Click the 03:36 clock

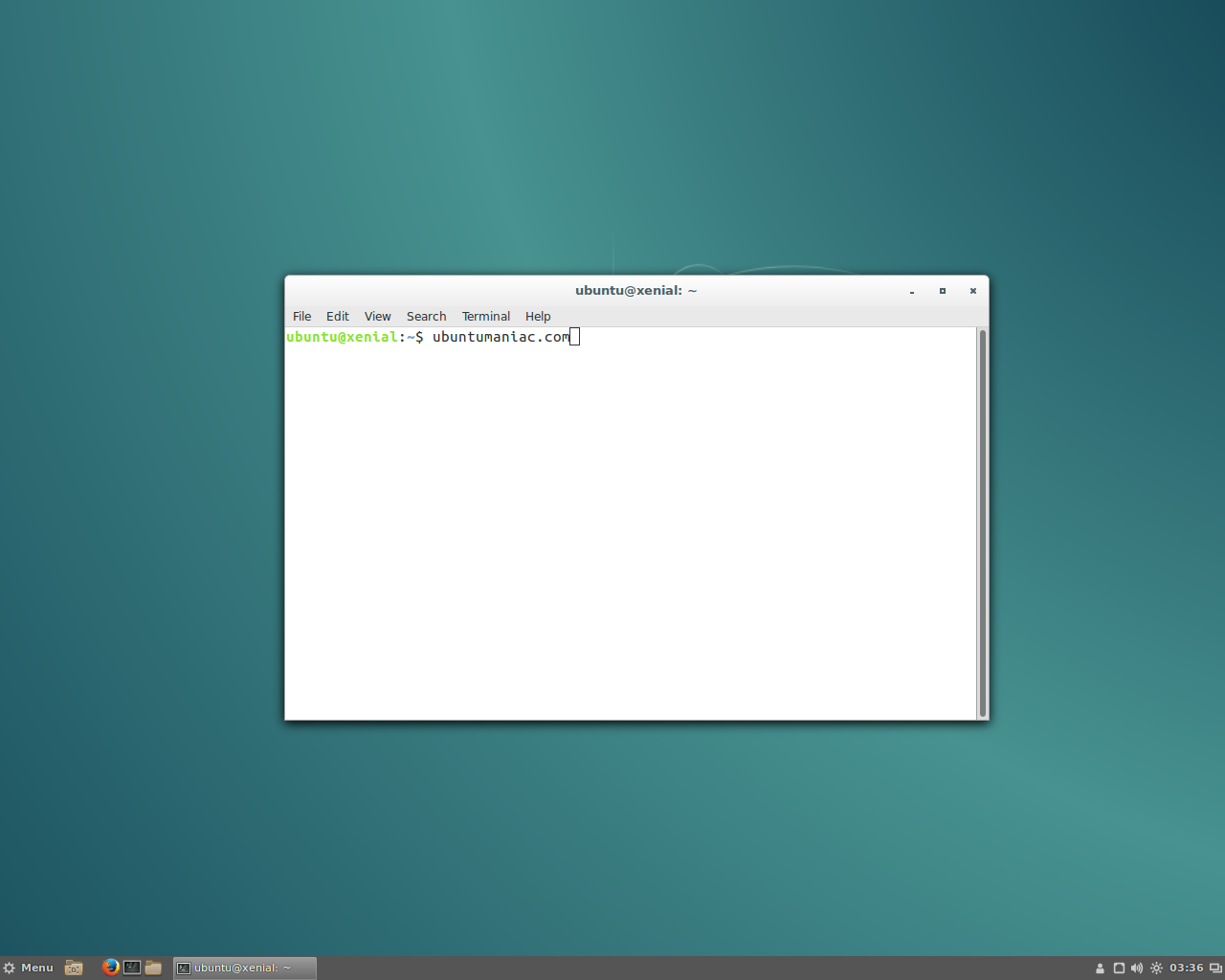pos(1186,968)
